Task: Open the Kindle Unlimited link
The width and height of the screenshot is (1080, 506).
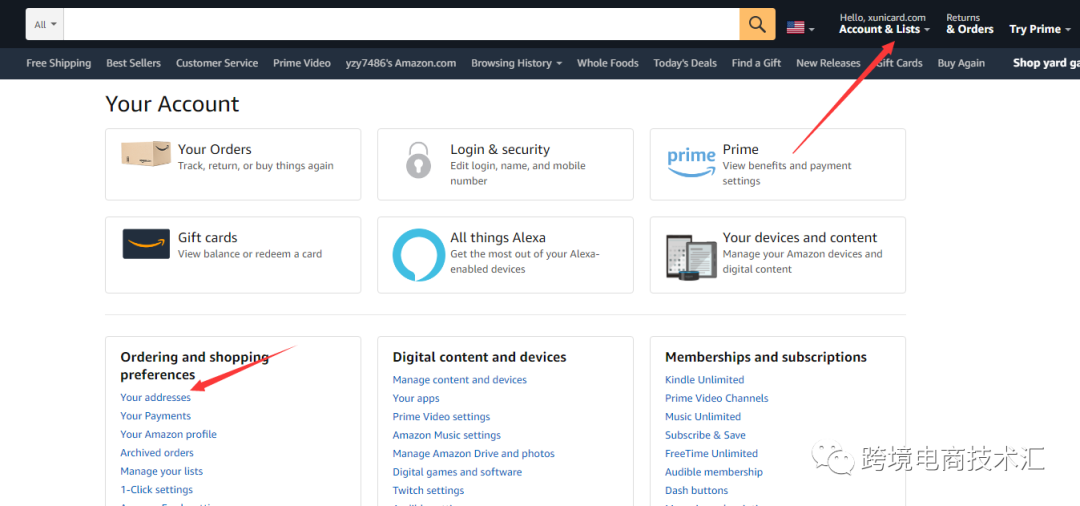Action: (x=705, y=380)
